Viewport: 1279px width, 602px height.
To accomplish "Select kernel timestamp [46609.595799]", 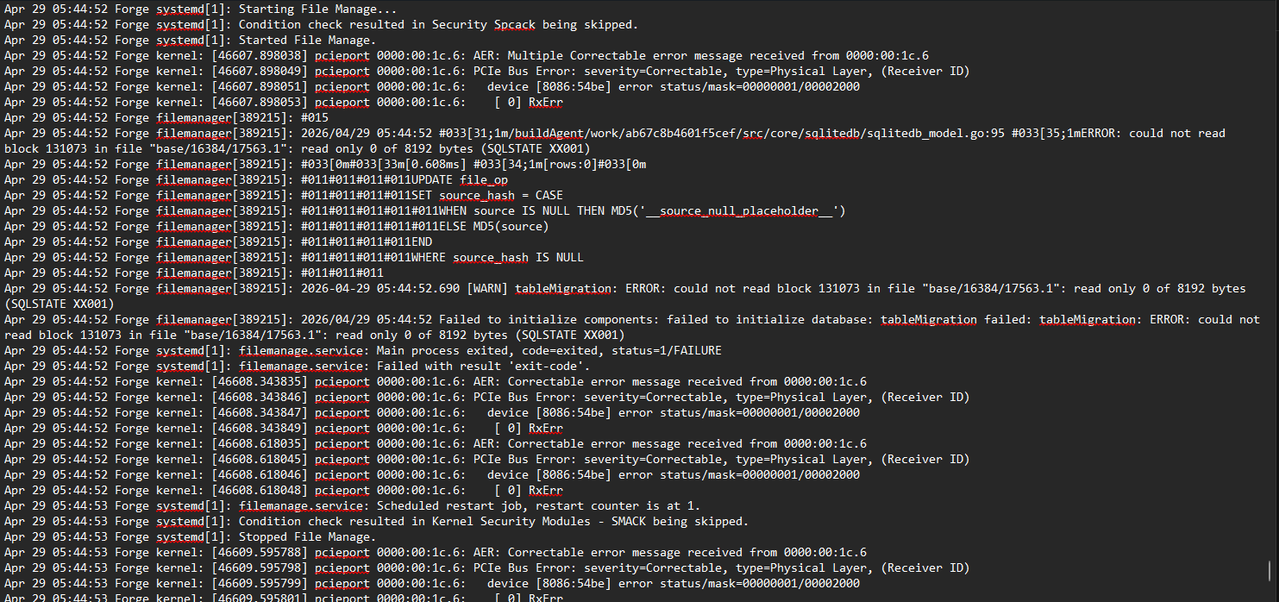I will 260,583.
